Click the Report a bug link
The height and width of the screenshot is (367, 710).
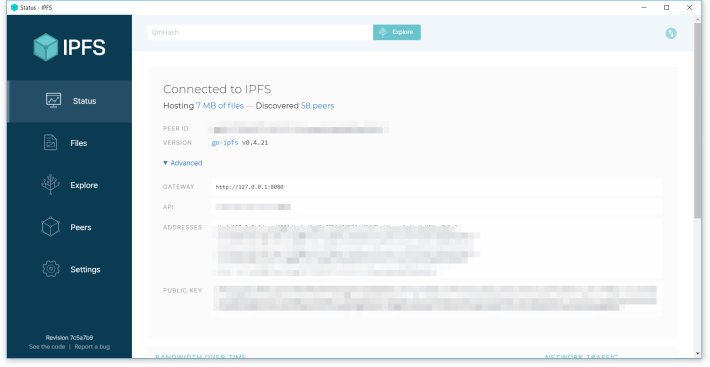point(92,347)
